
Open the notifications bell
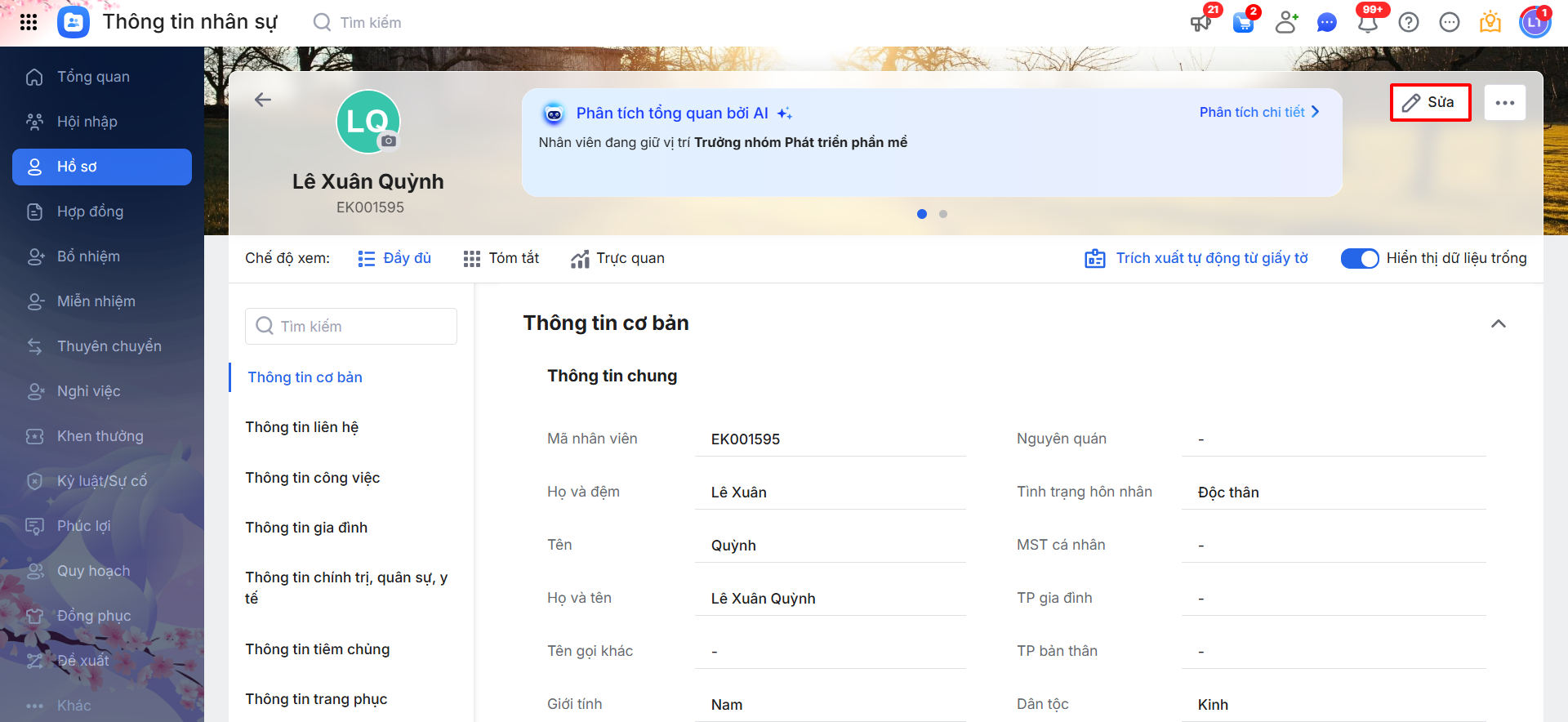click(x=1368, y=22)
